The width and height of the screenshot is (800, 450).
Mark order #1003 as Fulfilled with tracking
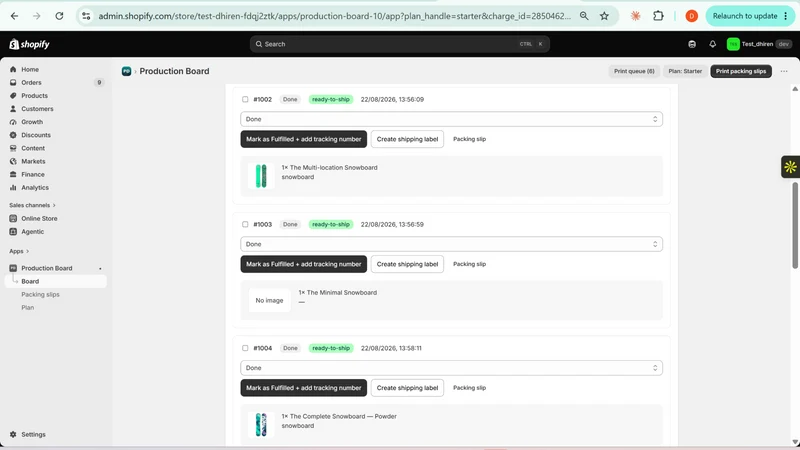304,264
